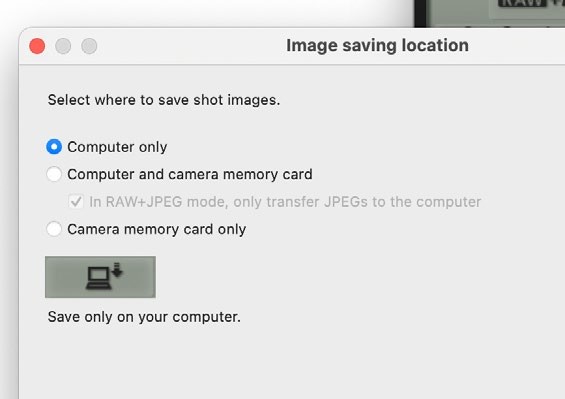Image resolution: width=565 pixels, height=399 pixels.
Task: Click the gray zoom window button
Action: click(89, 46)
